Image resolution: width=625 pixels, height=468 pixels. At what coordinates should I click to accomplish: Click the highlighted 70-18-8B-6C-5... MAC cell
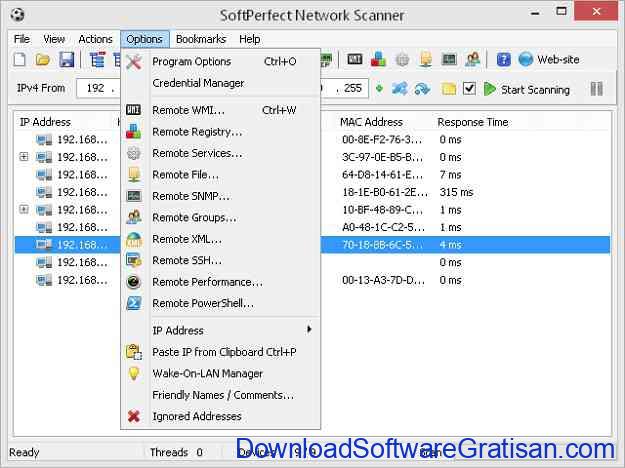click(382, 245)
